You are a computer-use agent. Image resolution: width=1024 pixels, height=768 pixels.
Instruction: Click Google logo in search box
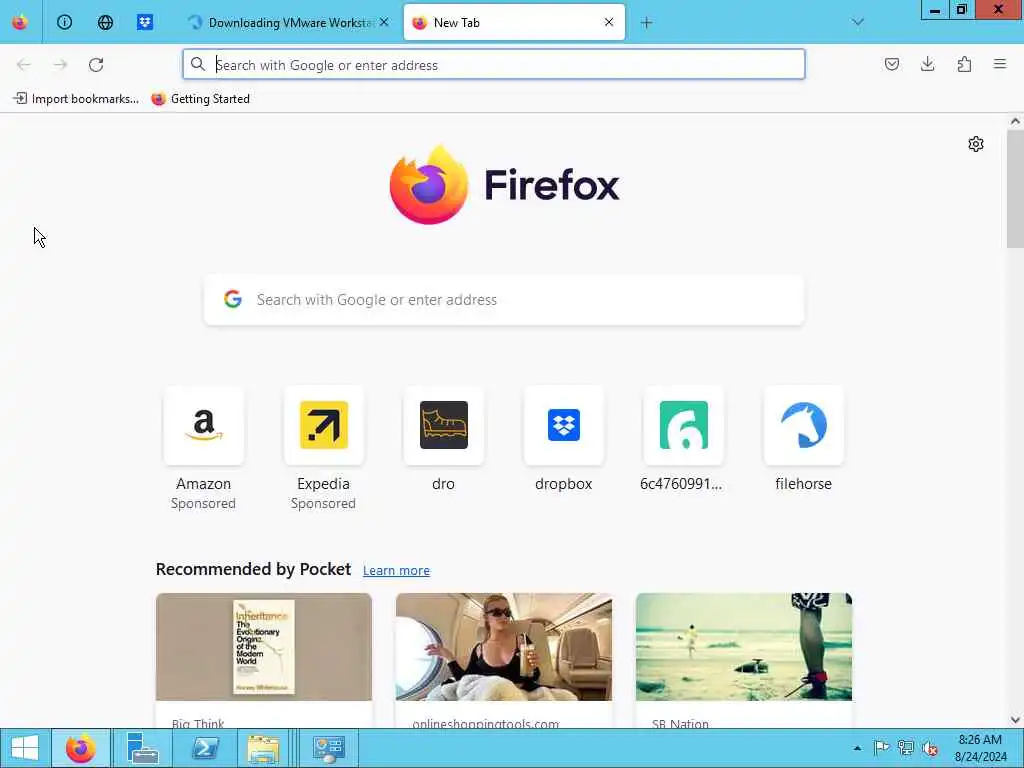pyautogui.click(x=233, y=299)
